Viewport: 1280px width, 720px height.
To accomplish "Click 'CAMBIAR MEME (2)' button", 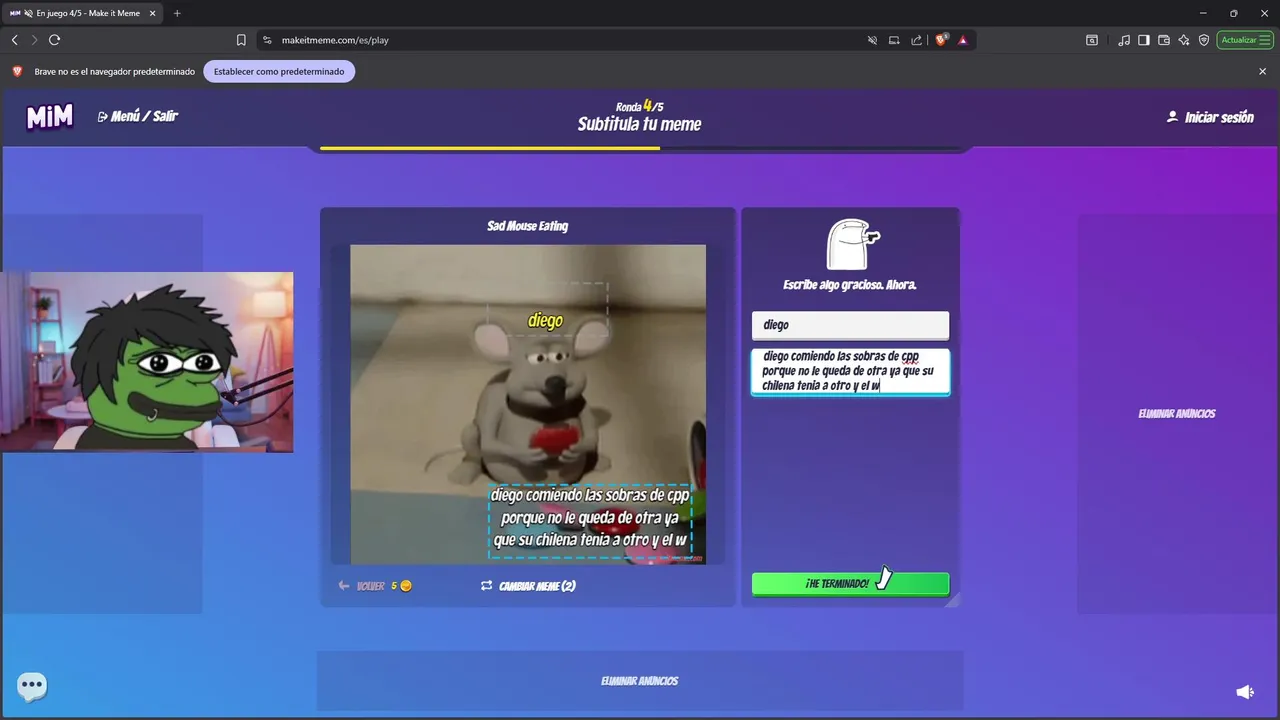I will pyautogui.click(x=528, y=586).
